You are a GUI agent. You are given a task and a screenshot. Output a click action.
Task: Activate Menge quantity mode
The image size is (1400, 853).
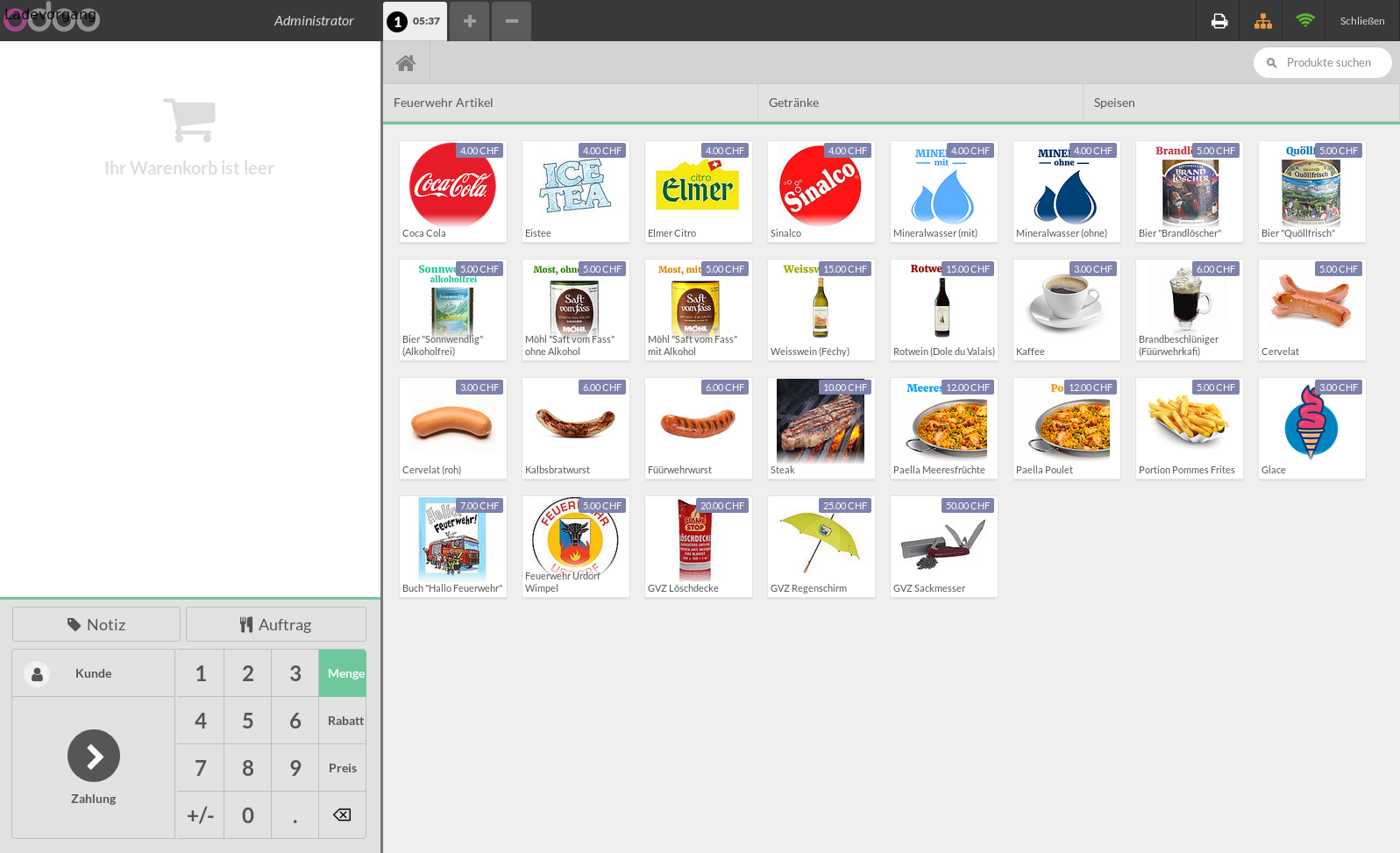[343, 673]
